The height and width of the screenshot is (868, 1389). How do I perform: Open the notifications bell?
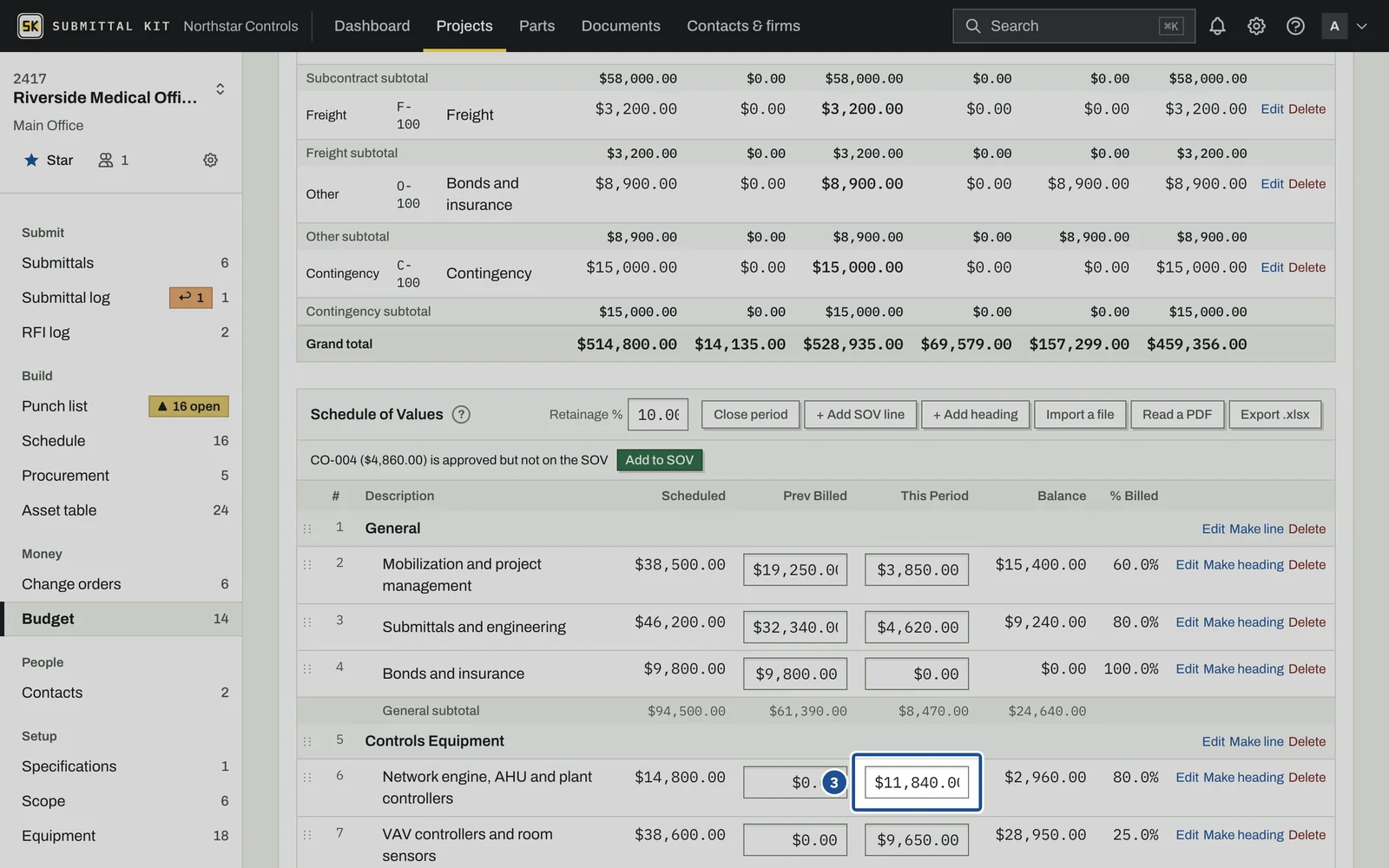1217,26
